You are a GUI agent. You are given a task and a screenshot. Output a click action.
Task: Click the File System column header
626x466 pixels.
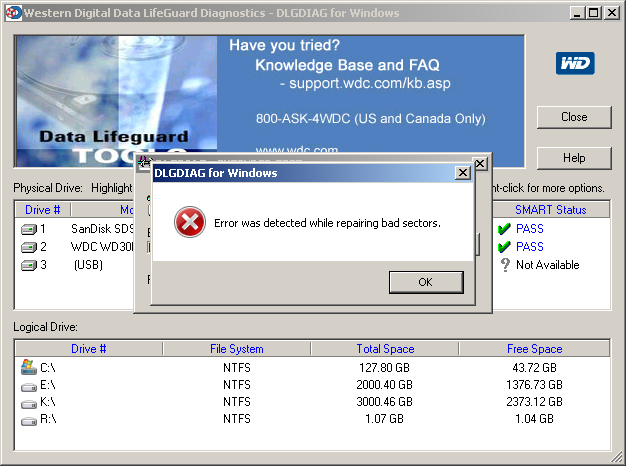tap(237, 349)
